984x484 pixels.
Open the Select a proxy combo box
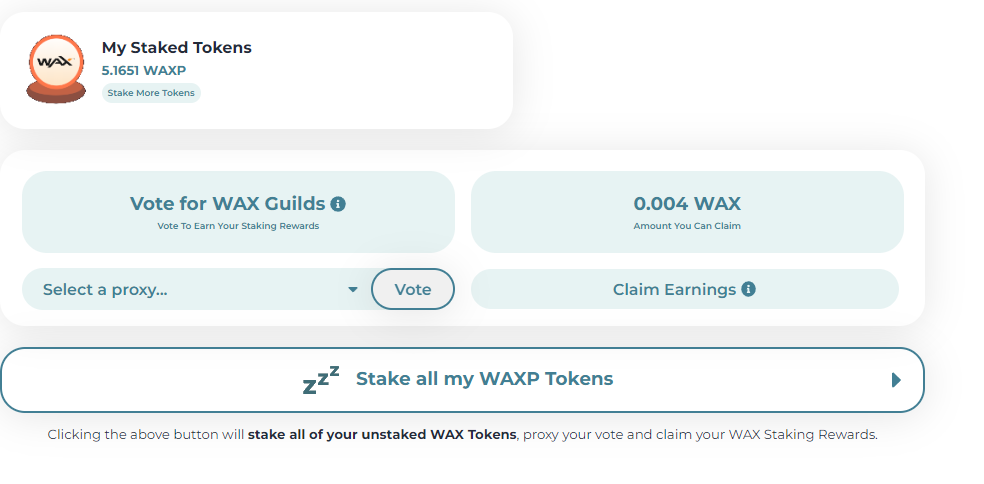pyautogui.click(x=197, y=289)
